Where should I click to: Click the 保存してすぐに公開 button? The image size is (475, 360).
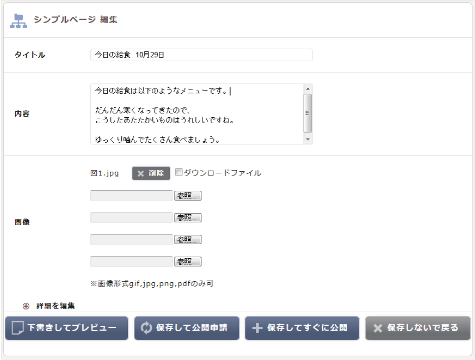point(302,328)
